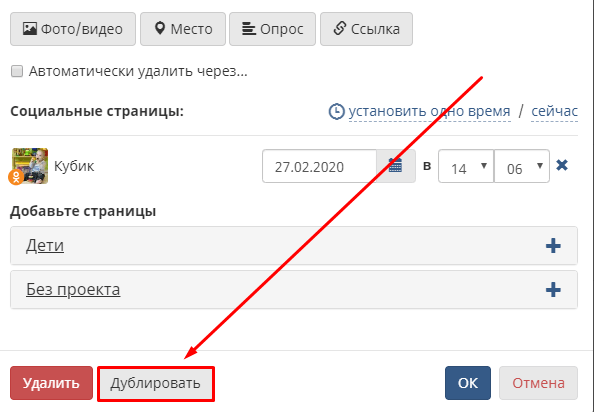
Task: Click the Место location pin icon
Action: 160,29
